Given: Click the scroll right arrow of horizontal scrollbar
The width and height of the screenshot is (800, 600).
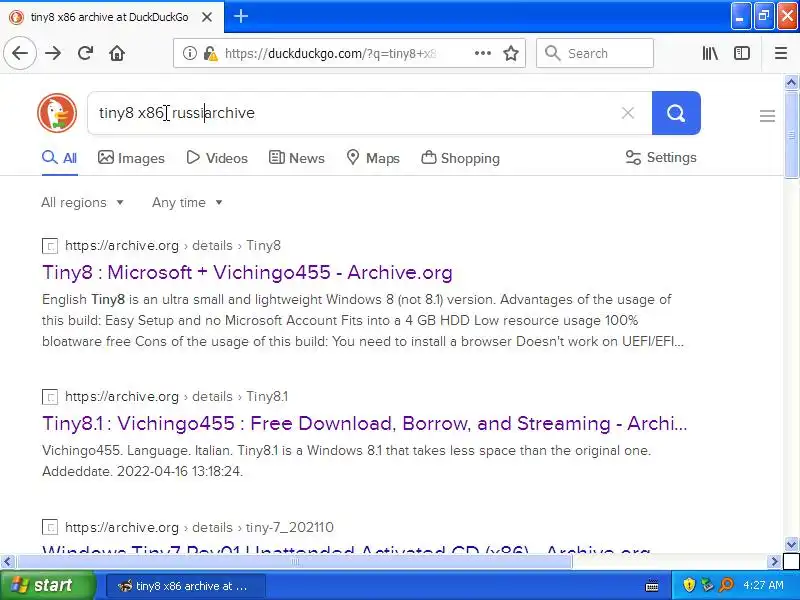Looking at the screenshot, I should coord(774,562).
